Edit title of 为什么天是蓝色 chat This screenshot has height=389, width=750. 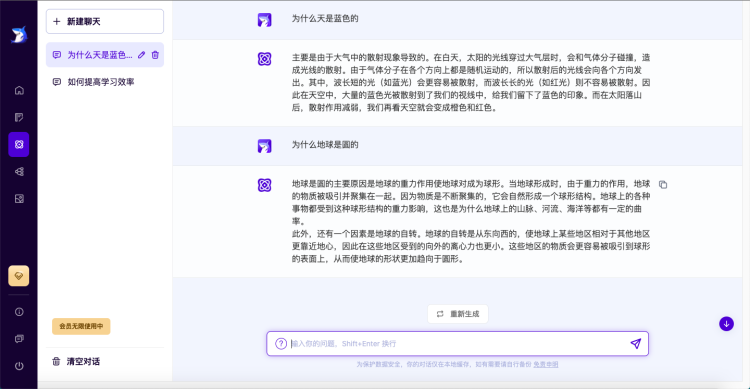[x=142, y=55]
